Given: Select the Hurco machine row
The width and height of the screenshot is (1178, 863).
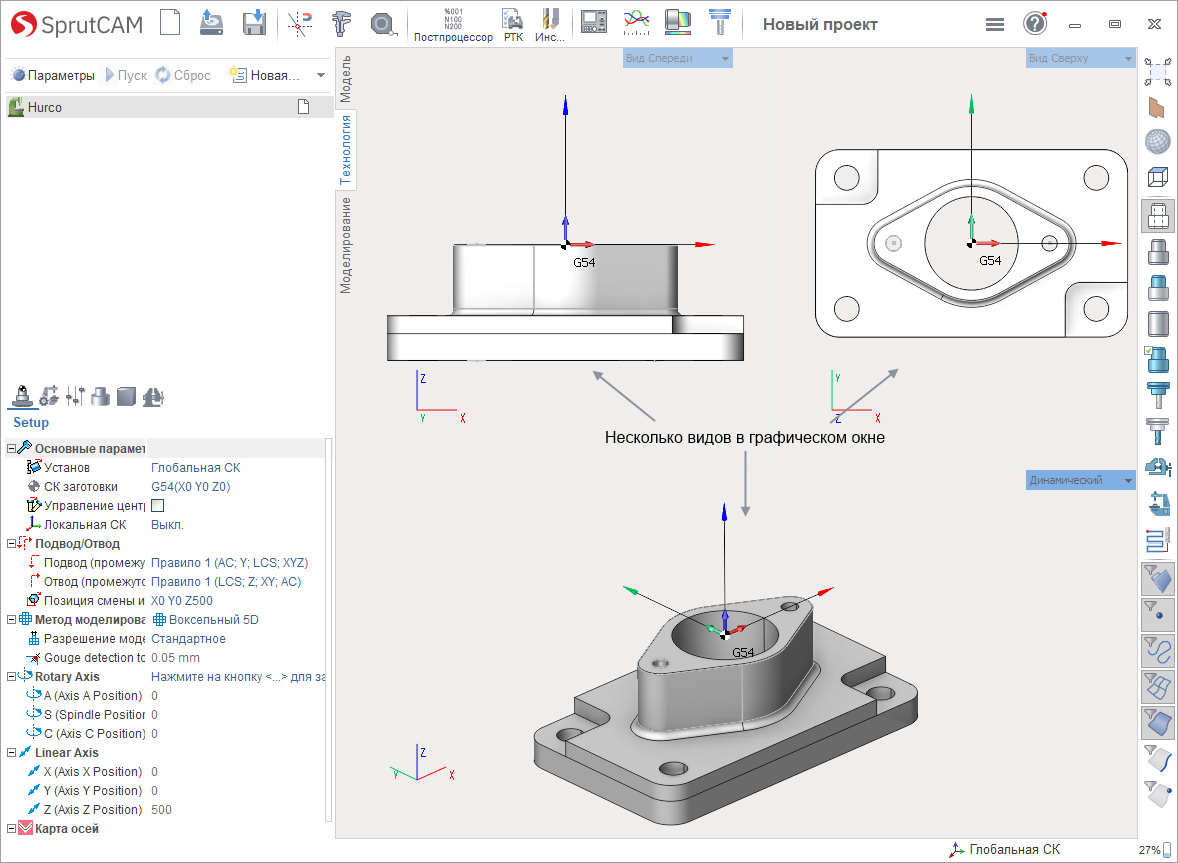Looking at the screenshot, I should [169, 107].
